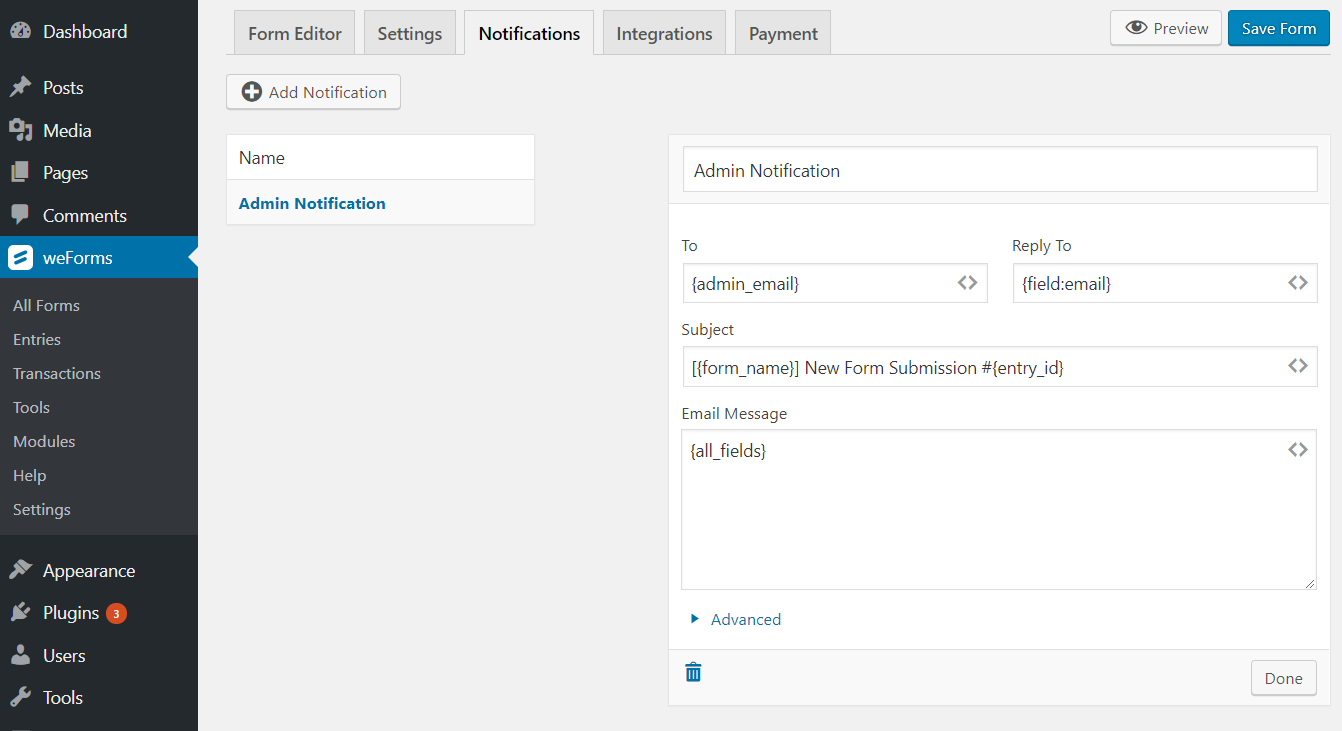Open Pages from the admin sidebar
Image resolution: width=1342 pixels, height=731 pixels.
pyautogui.click(x=65, y=173)
